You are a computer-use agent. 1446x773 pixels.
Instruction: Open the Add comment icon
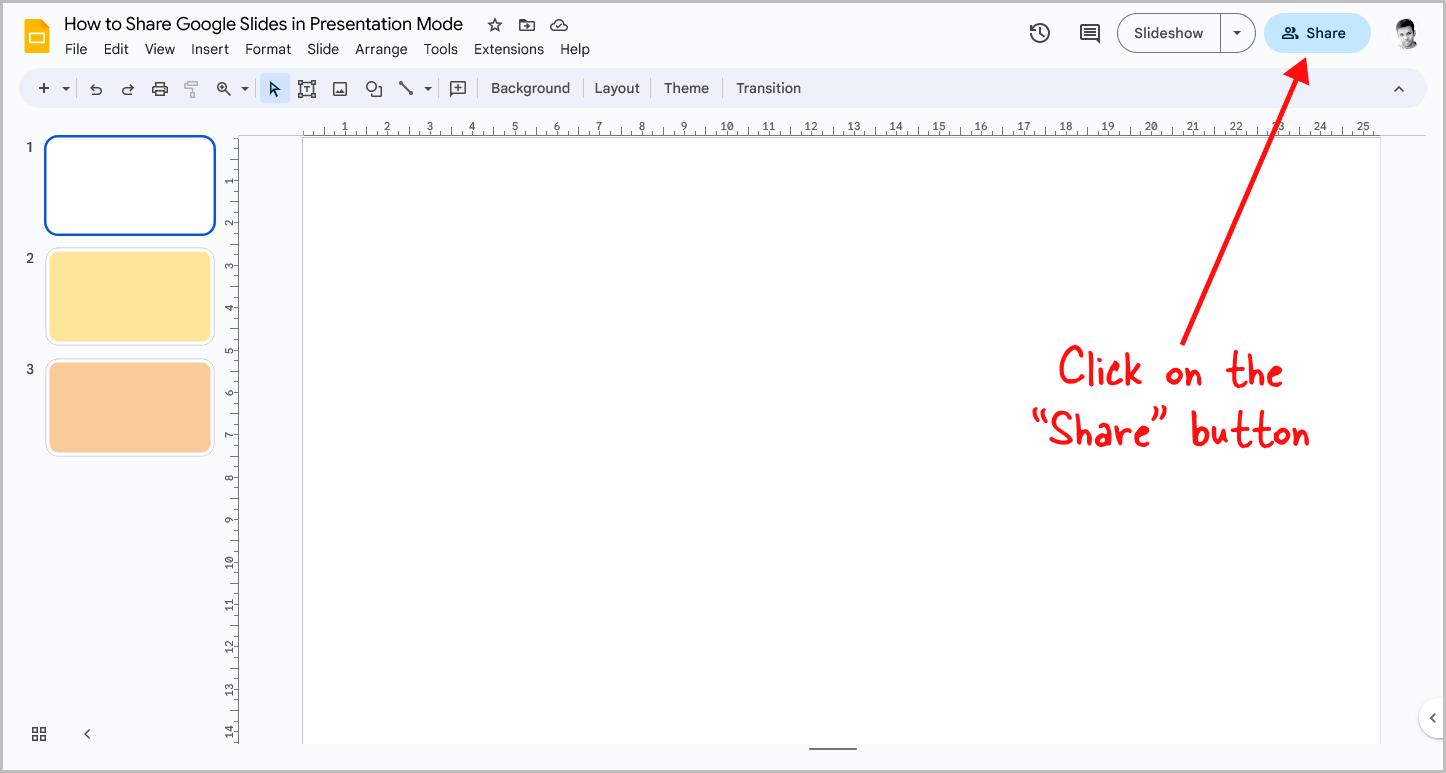pos(1089,33)
